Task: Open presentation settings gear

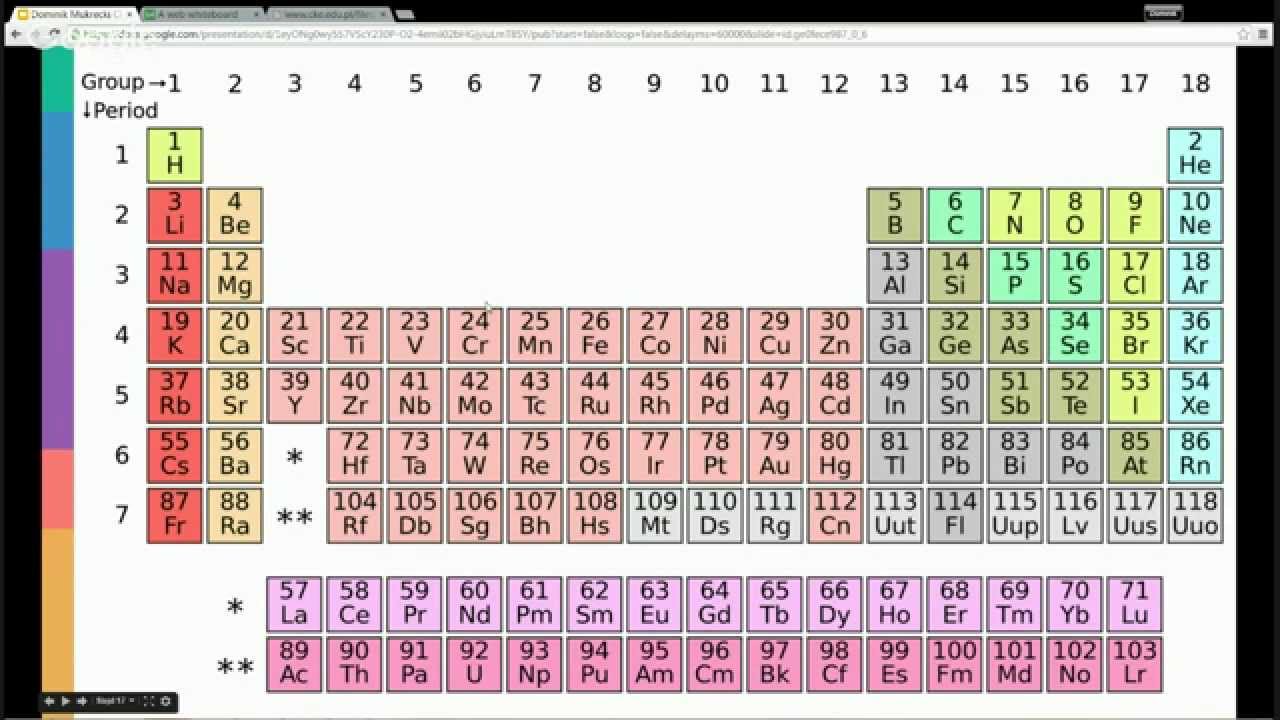Action: click(166, 701)
